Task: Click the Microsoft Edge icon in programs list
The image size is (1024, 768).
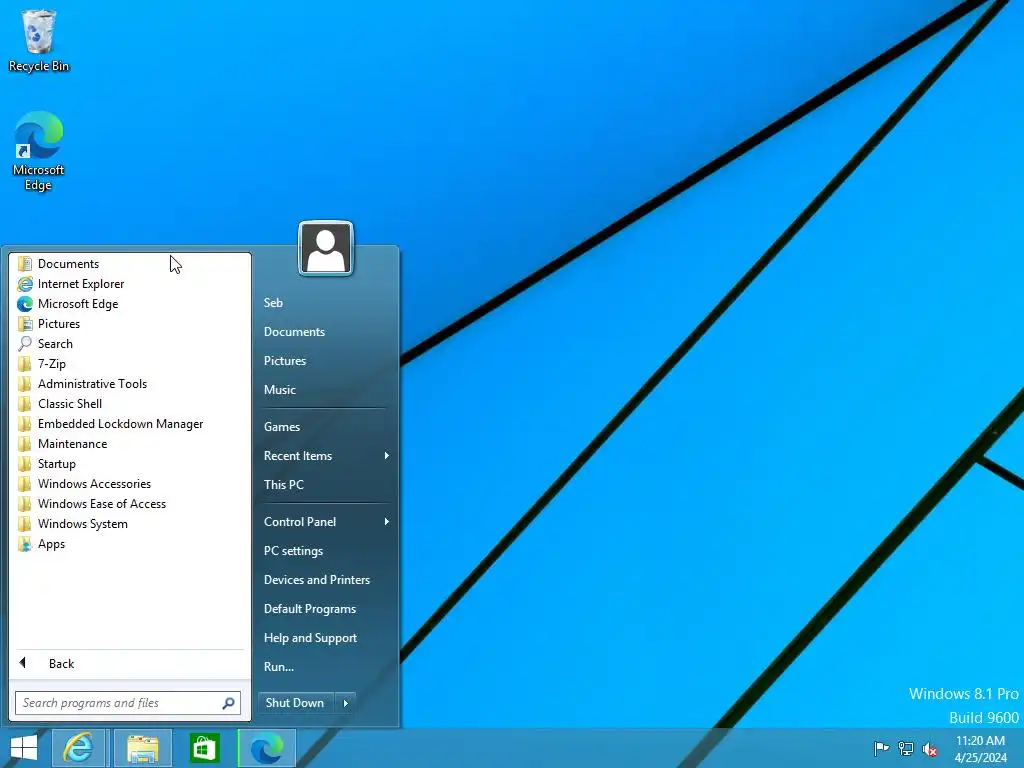Action: point(25,304)
